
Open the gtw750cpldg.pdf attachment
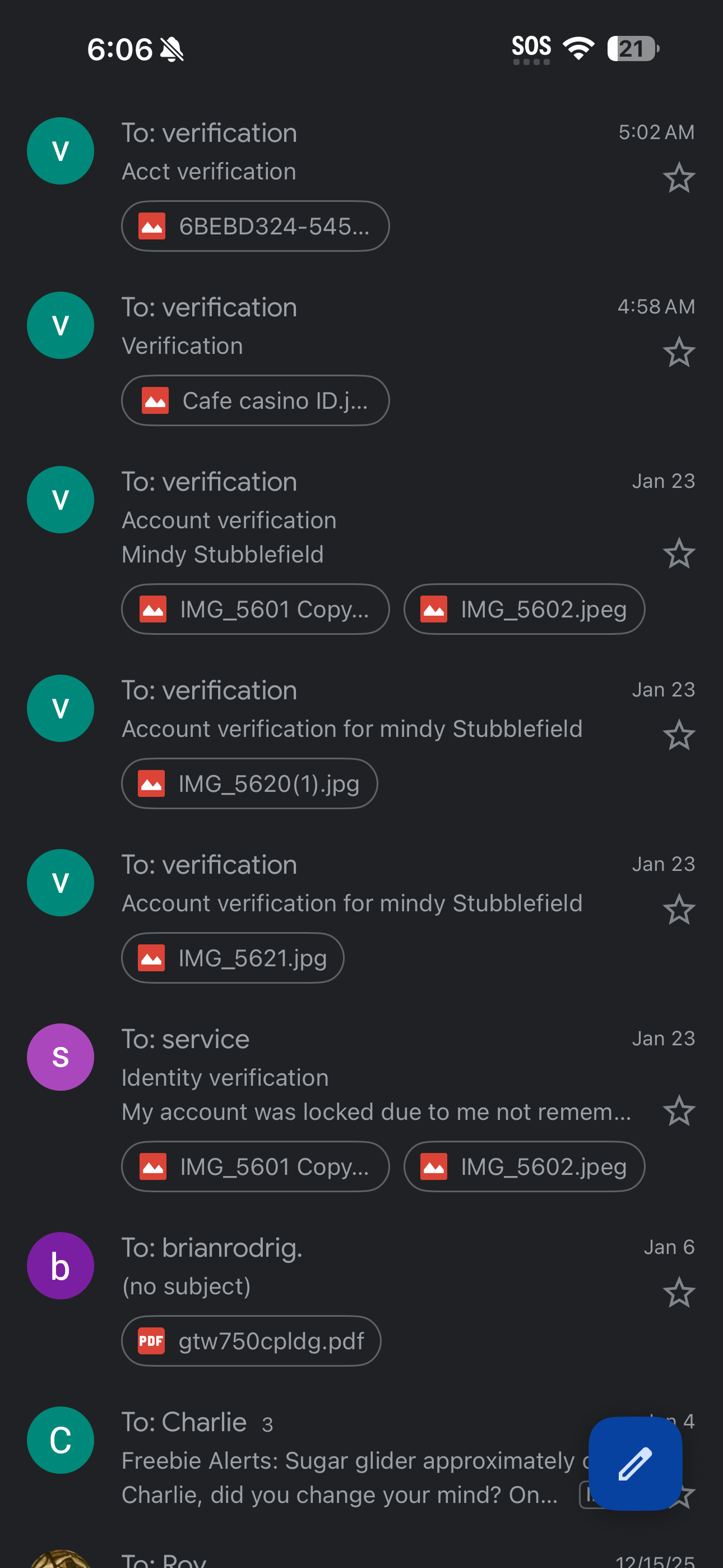click(251, 1341)
